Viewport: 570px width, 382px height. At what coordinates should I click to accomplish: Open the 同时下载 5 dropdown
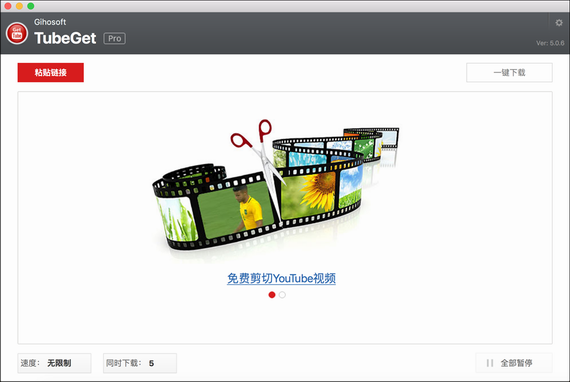[x=140, y=363]
